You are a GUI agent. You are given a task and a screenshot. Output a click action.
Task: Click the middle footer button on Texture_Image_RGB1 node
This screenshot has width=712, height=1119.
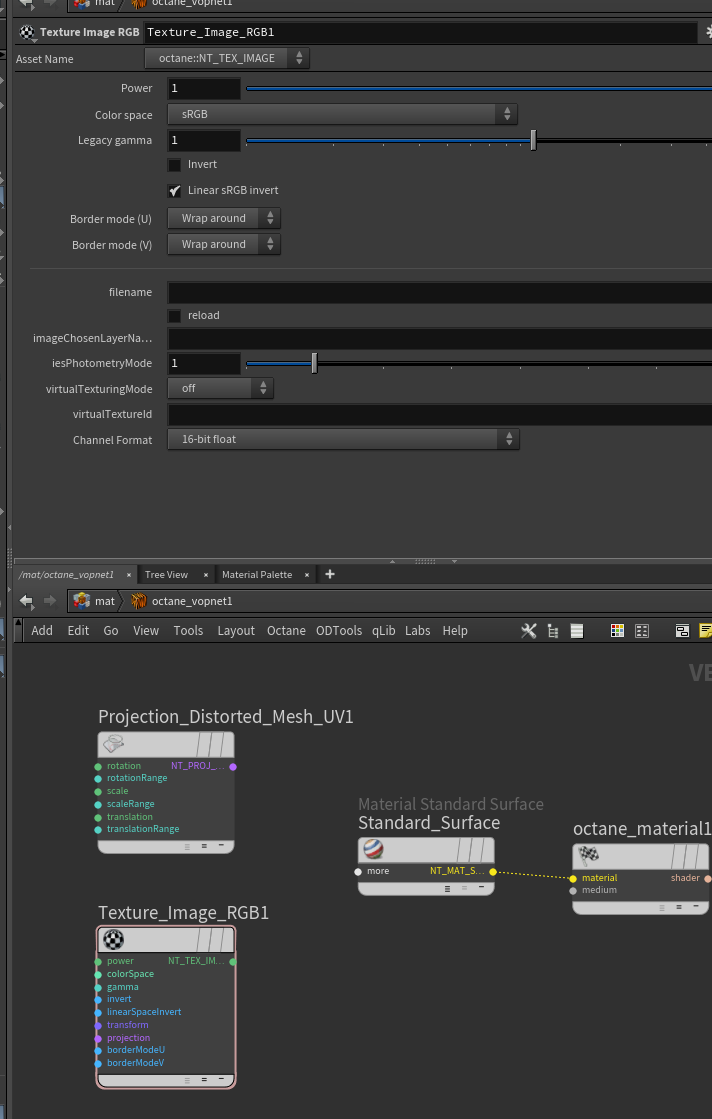click(x=204, y=1080)
